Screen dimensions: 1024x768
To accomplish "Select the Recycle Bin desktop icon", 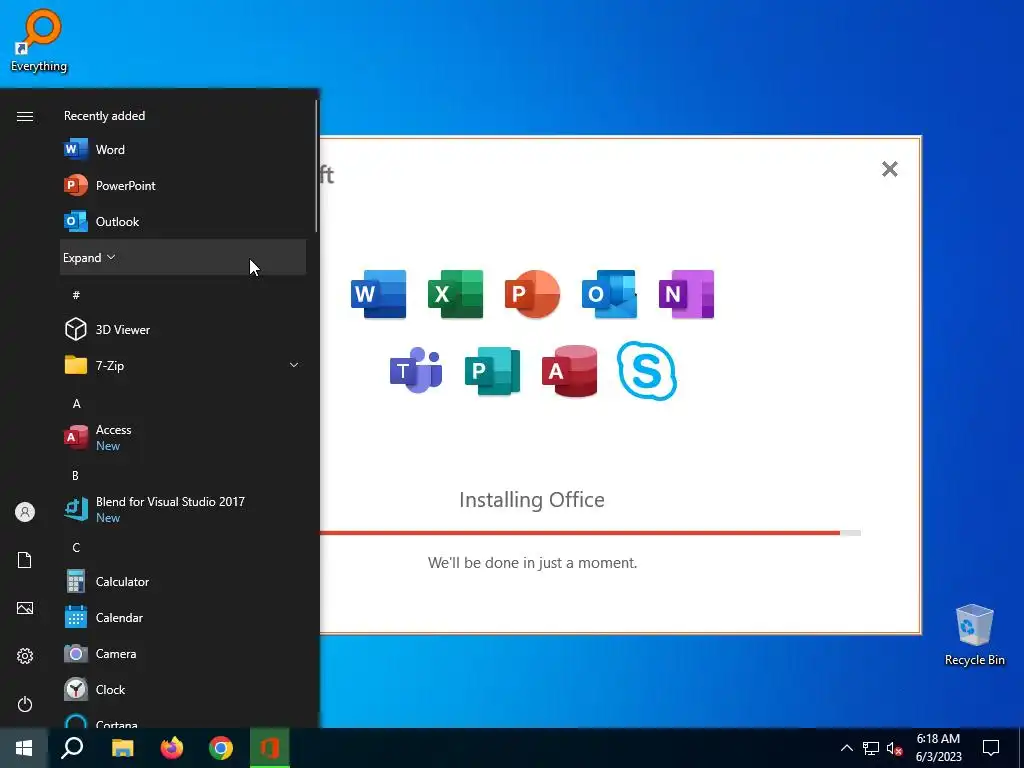I will [974, 635].
